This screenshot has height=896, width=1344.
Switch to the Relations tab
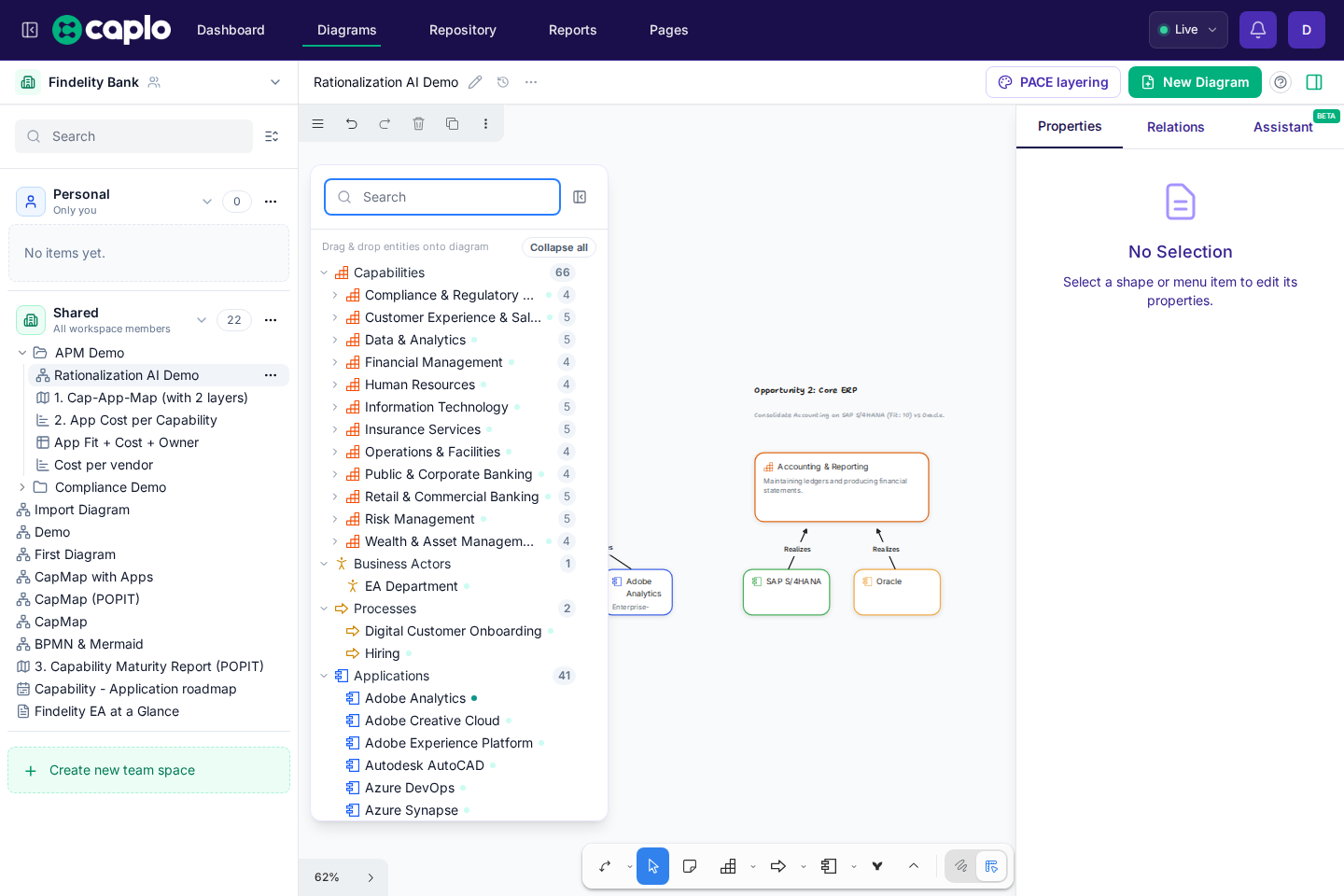pyautogui.click(x=1176, y=127)
